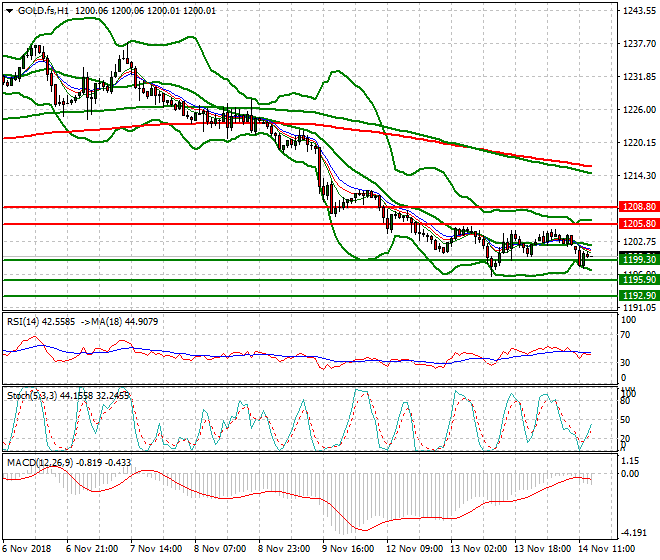Select the red 1208.80 resistance price label
The height and width of the screenshot is (560, 660).
point(639,207)
